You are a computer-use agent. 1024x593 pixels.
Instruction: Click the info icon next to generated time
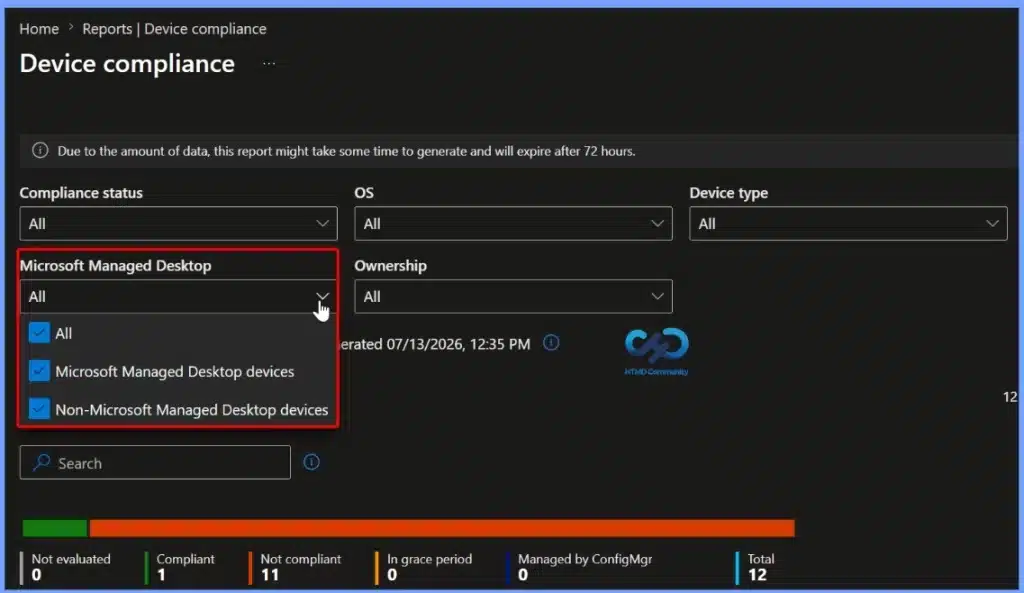click(x=551, y=343)
